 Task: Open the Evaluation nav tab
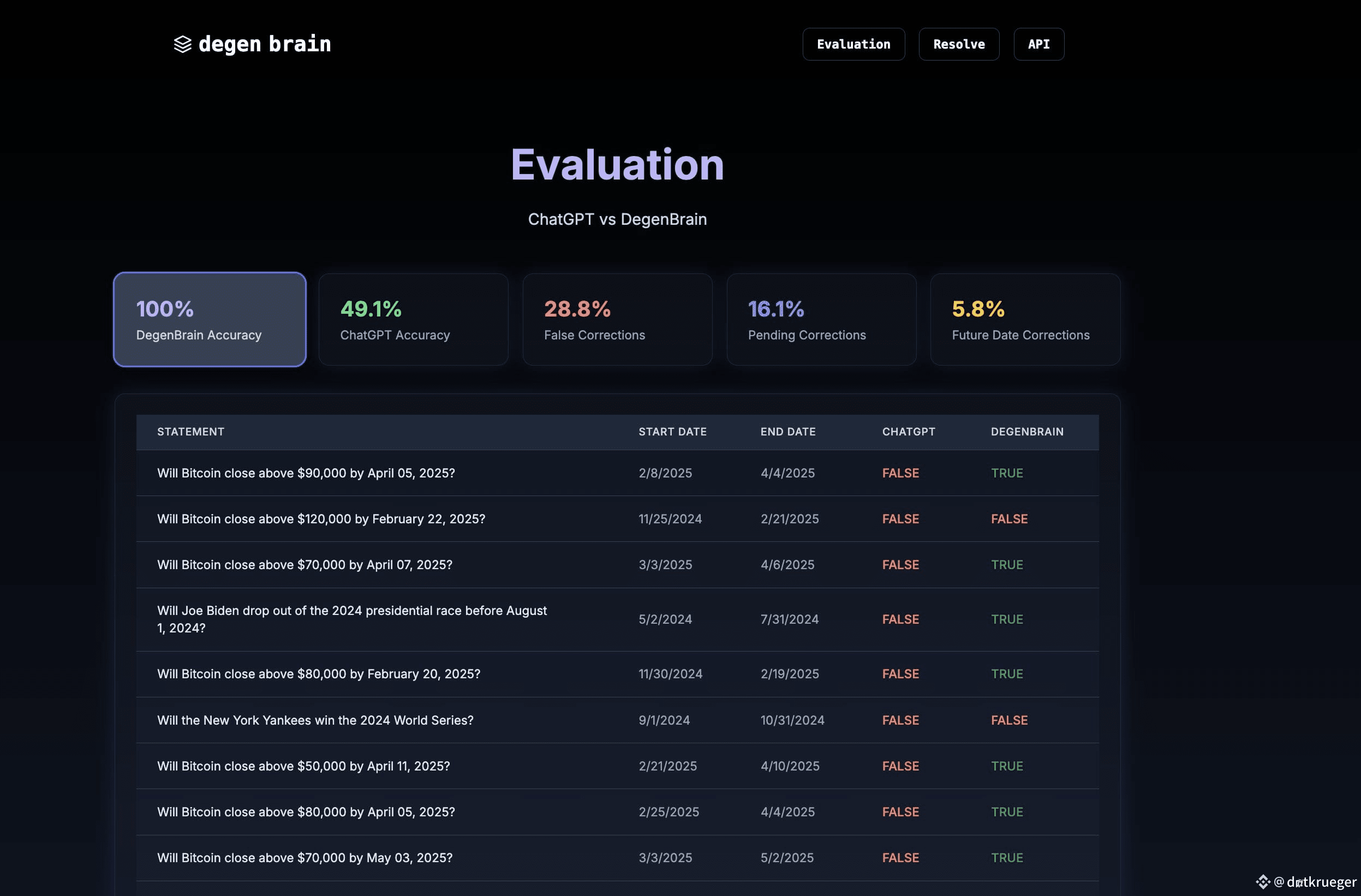[853, 44]
